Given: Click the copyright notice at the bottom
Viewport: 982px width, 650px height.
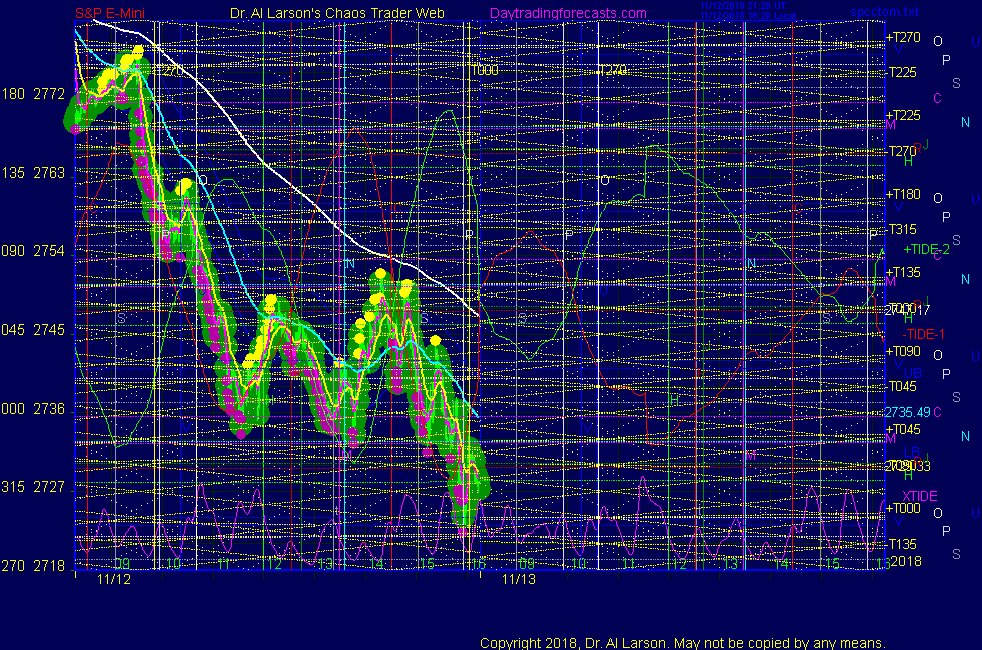Looking at the screenshot, I should tap(682, 642).
